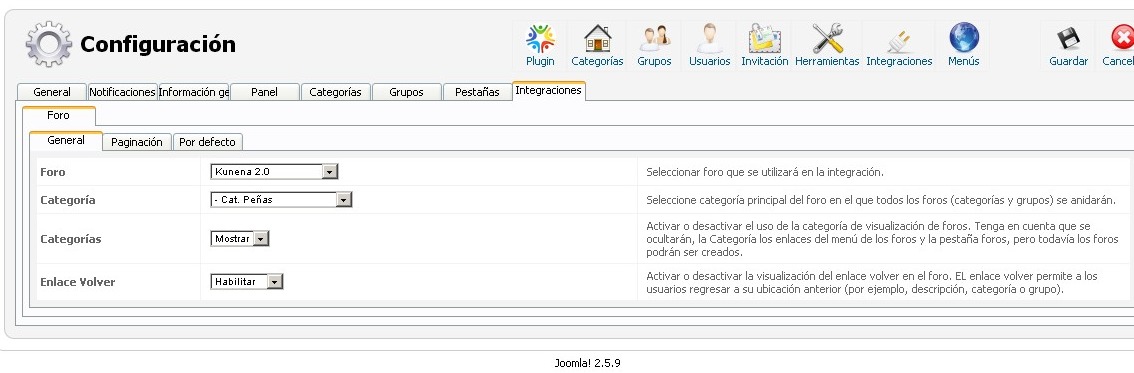
Task: Open the Categorías Mostrar dropdown
Action: [x=240, y=239]
